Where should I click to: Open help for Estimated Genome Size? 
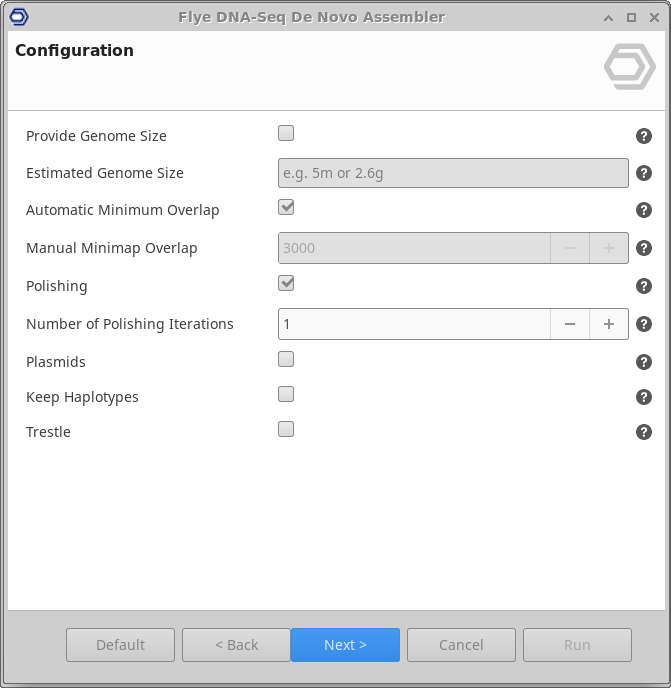[644, 173]
